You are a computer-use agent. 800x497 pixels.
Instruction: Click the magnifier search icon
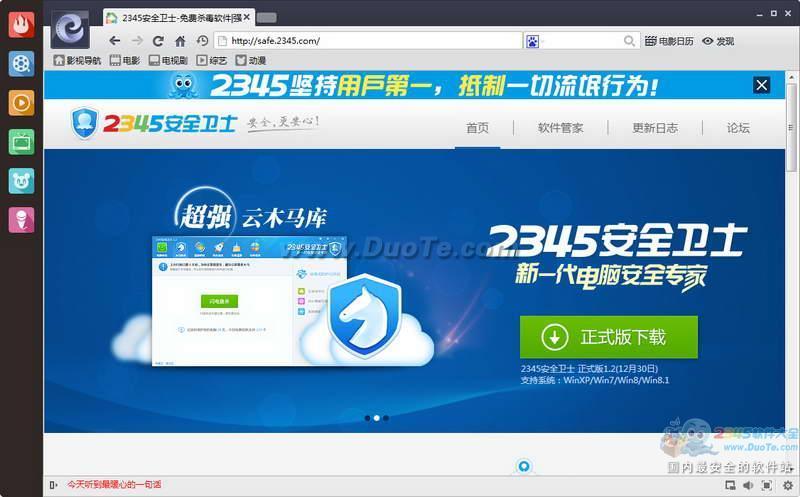tap(629, 41)
